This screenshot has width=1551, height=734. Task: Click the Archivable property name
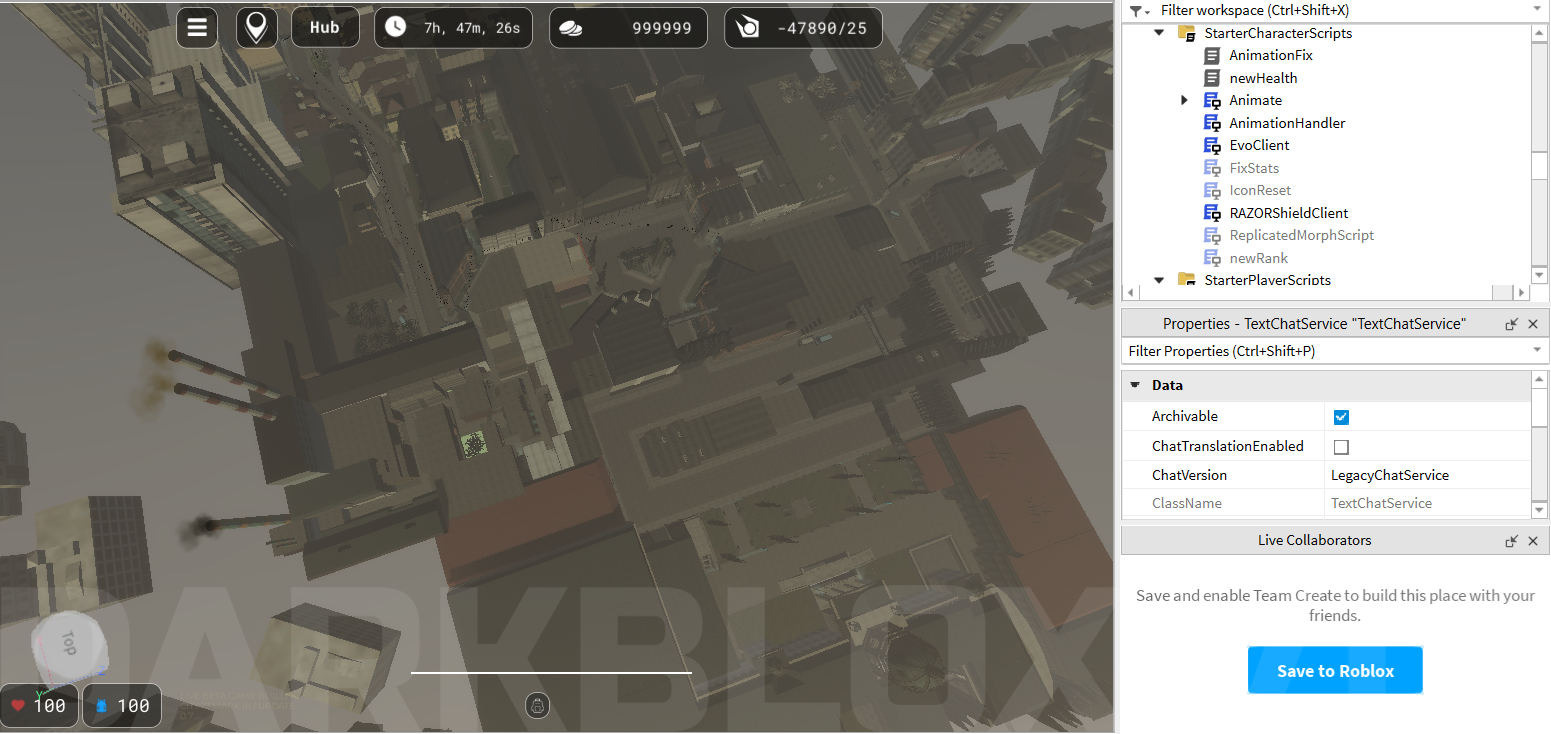[1185, 416]
